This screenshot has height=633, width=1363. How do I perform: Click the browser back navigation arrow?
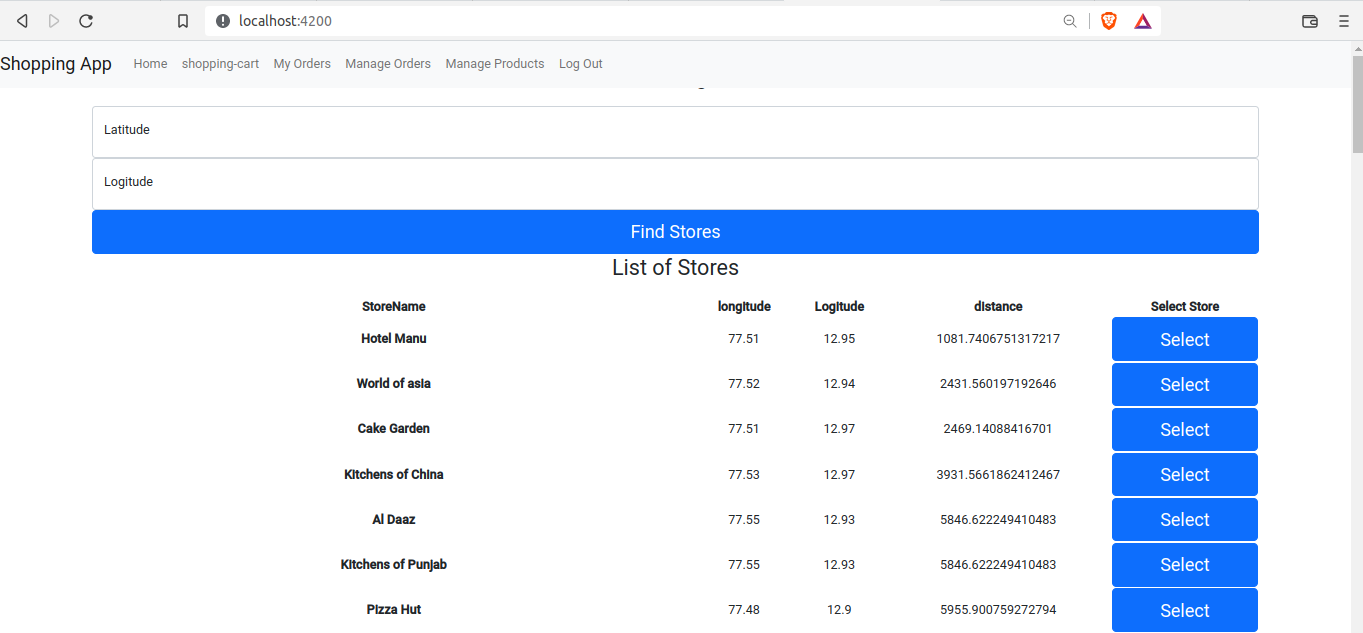pos(21,20)
